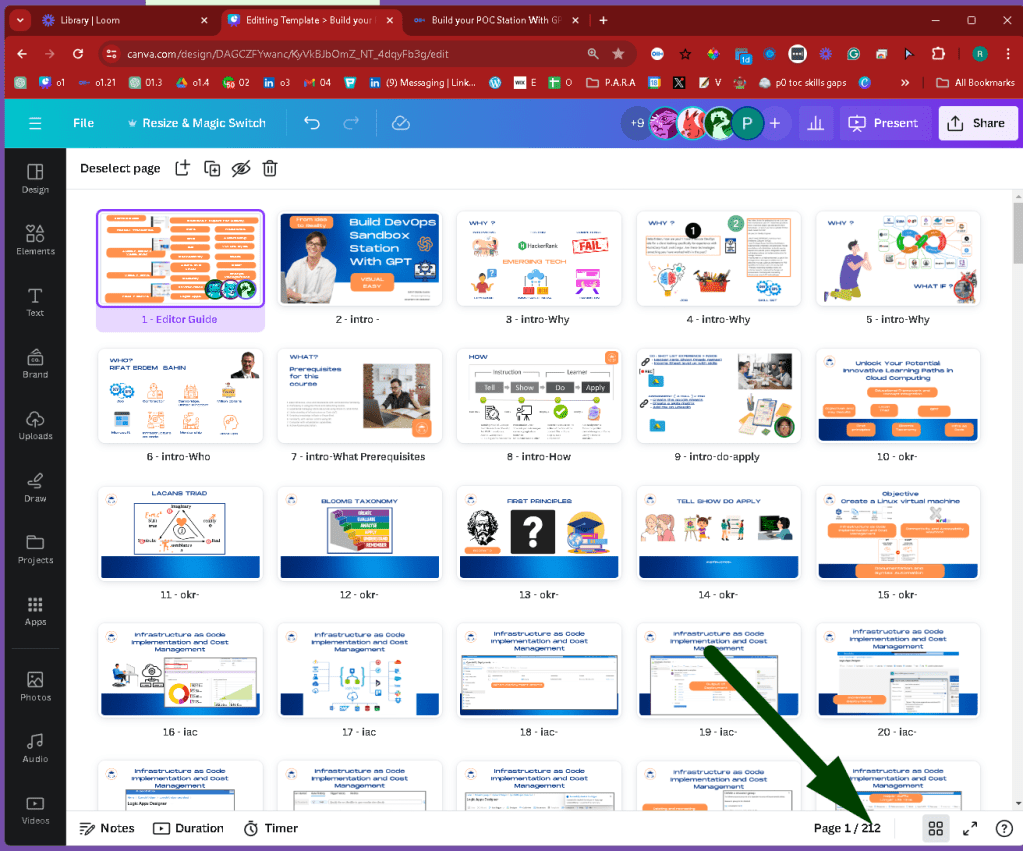This screenshot has width=1023, height=851.
Task: Click the page title '15 - okr-'
Action: (x=897, y=595)
